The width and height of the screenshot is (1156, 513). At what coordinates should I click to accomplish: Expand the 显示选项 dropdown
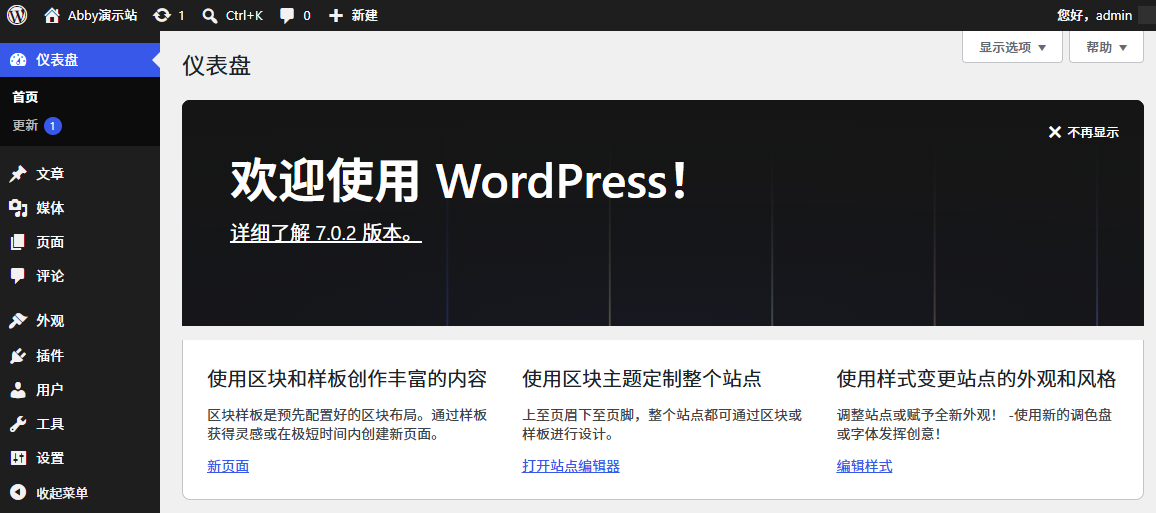click(1012, 47)
